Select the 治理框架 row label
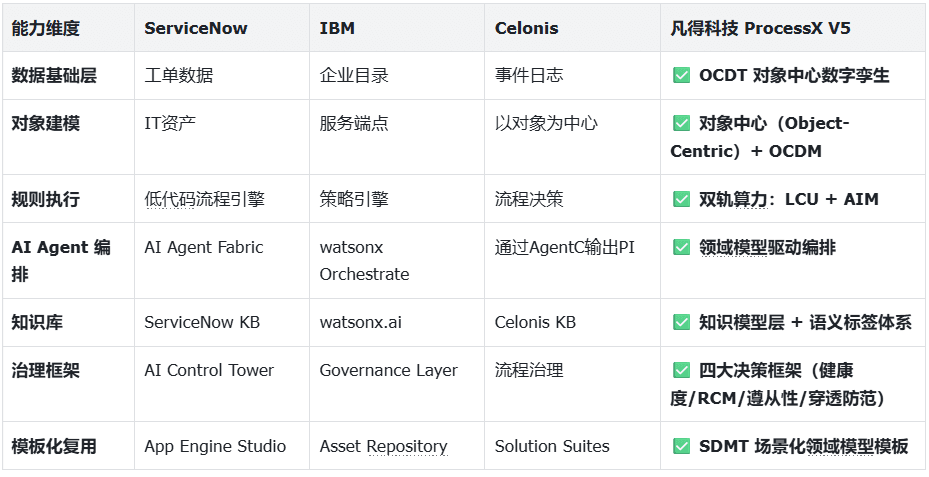Screen dimensions: 929x477 [x=46, y=371]
